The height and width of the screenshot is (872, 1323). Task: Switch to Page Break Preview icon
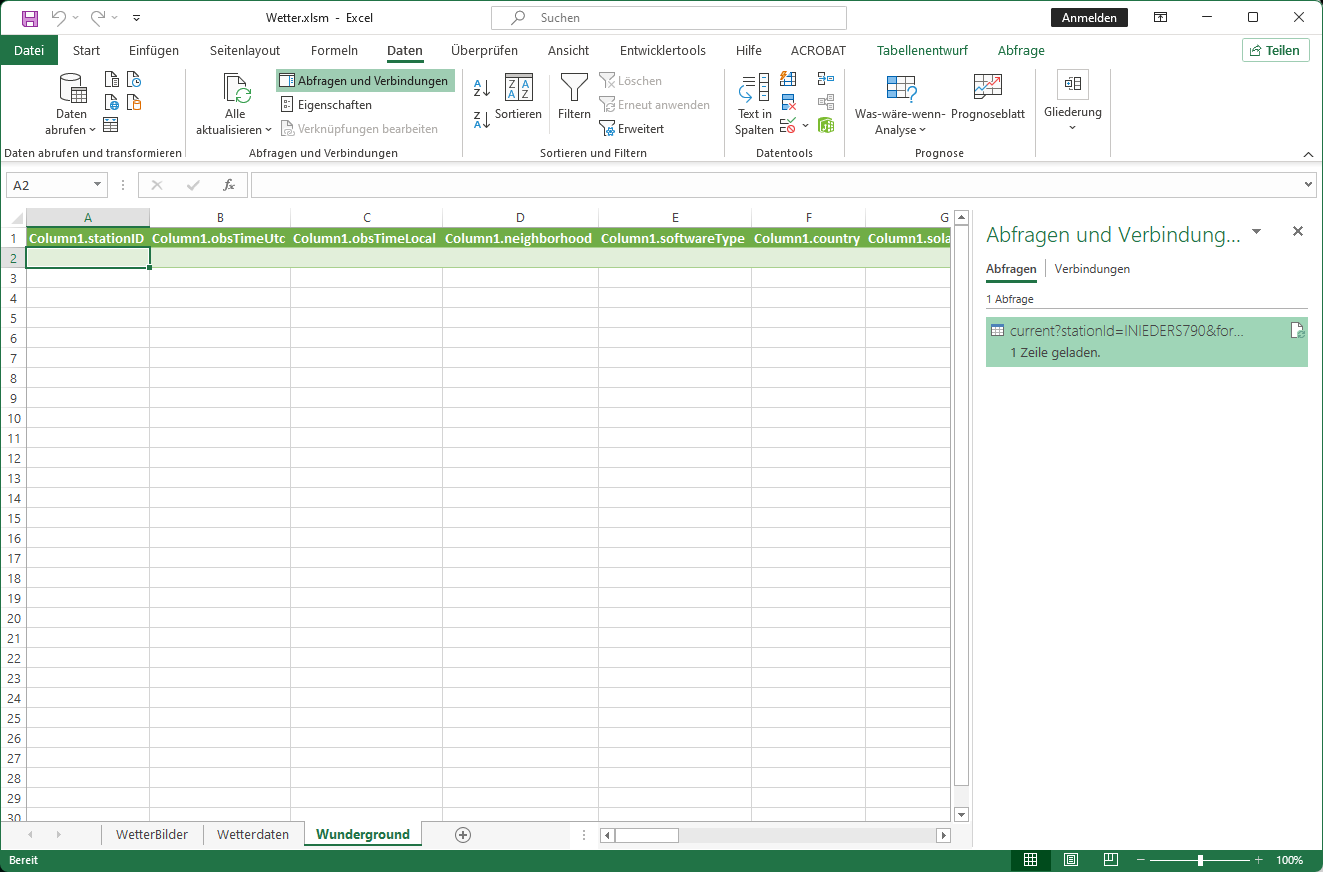(1111, 860)
